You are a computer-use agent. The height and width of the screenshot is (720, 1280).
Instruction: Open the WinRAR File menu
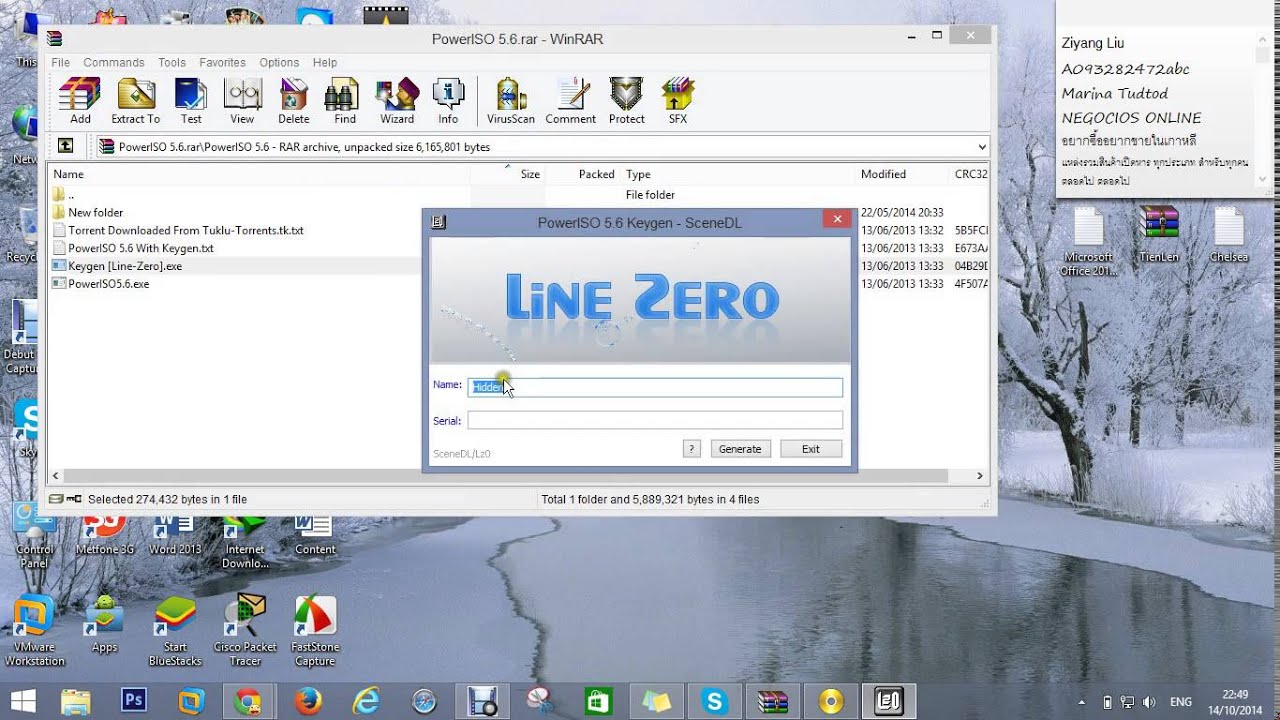[x=61, y=62]
